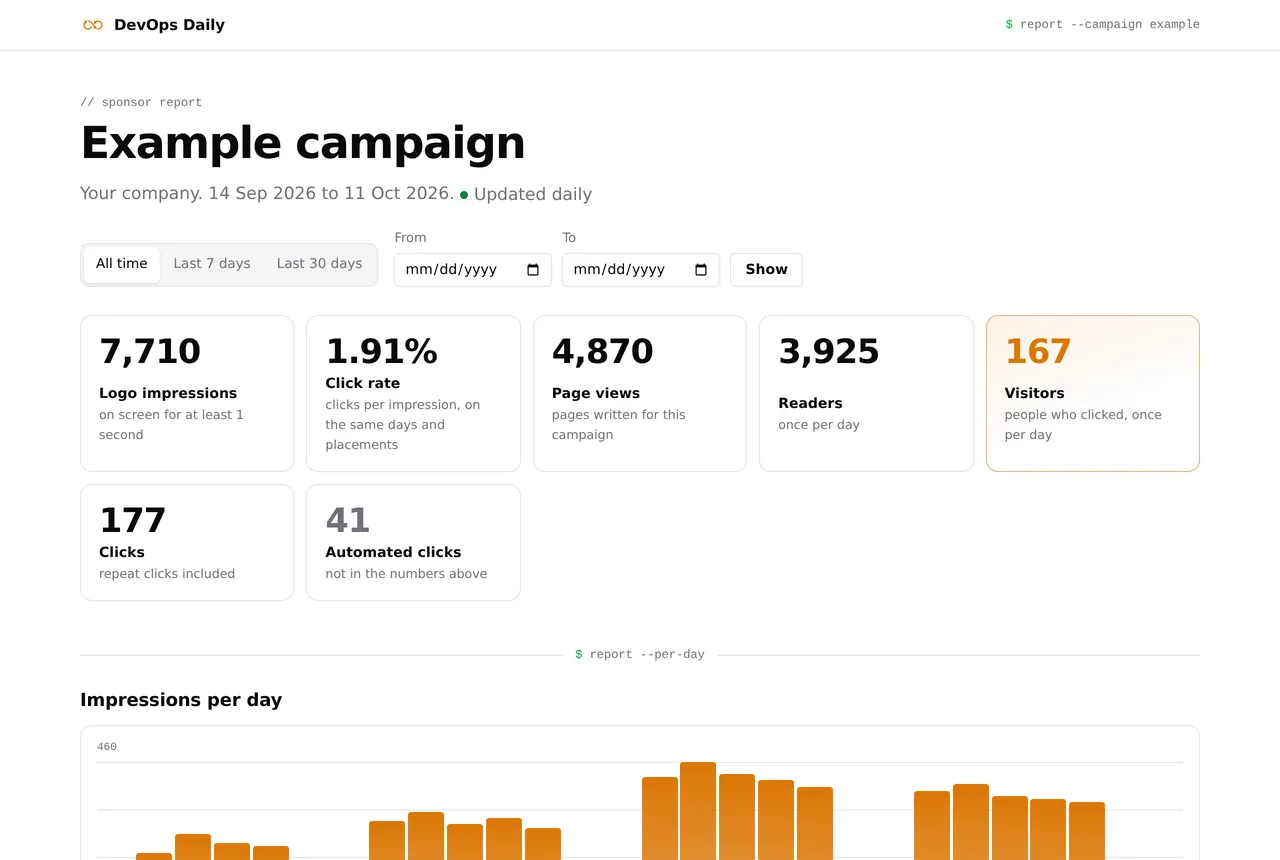
Task: Click the DevOps Daily infinity logo icon
Action: pyautogui.click(x=93, y=25)
